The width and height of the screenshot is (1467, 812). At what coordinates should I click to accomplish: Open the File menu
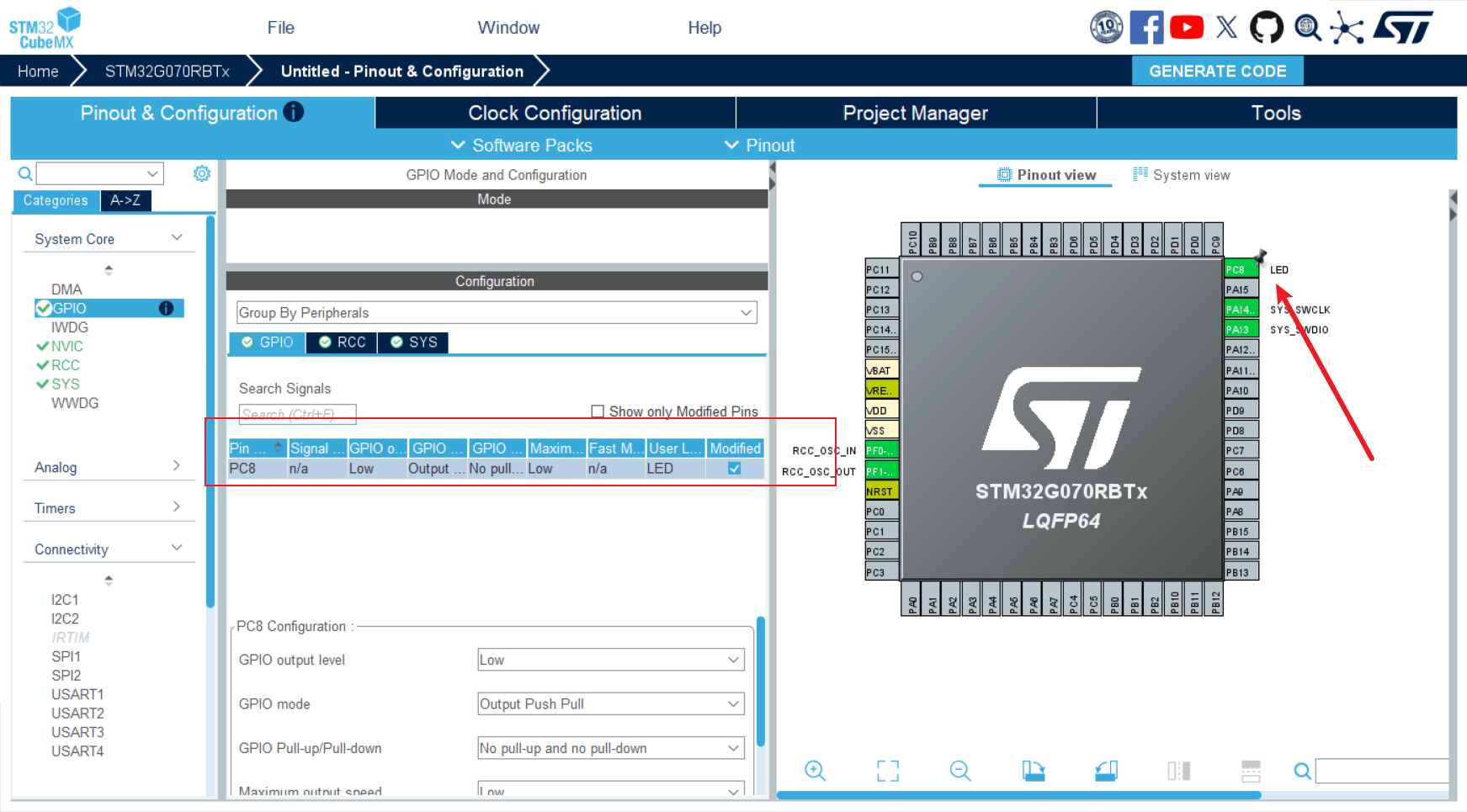click(x=280, y=28)
